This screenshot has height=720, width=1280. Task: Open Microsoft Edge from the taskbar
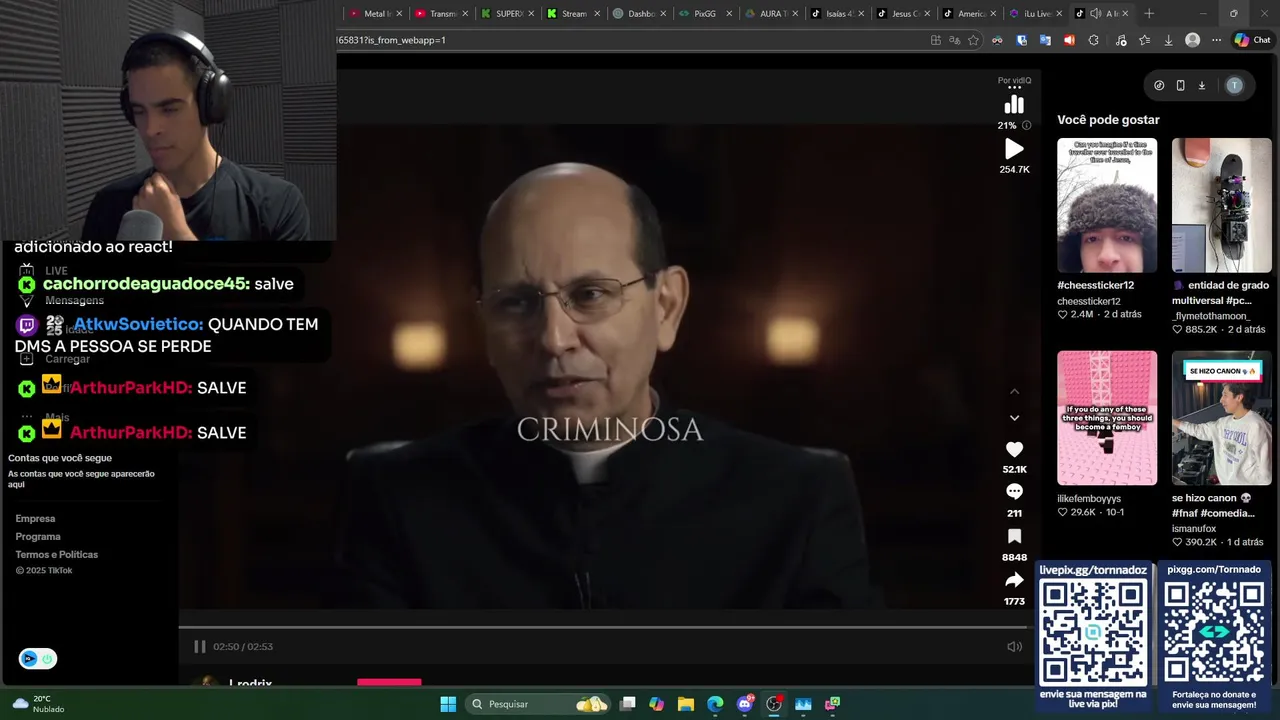[x=715, y=704]
